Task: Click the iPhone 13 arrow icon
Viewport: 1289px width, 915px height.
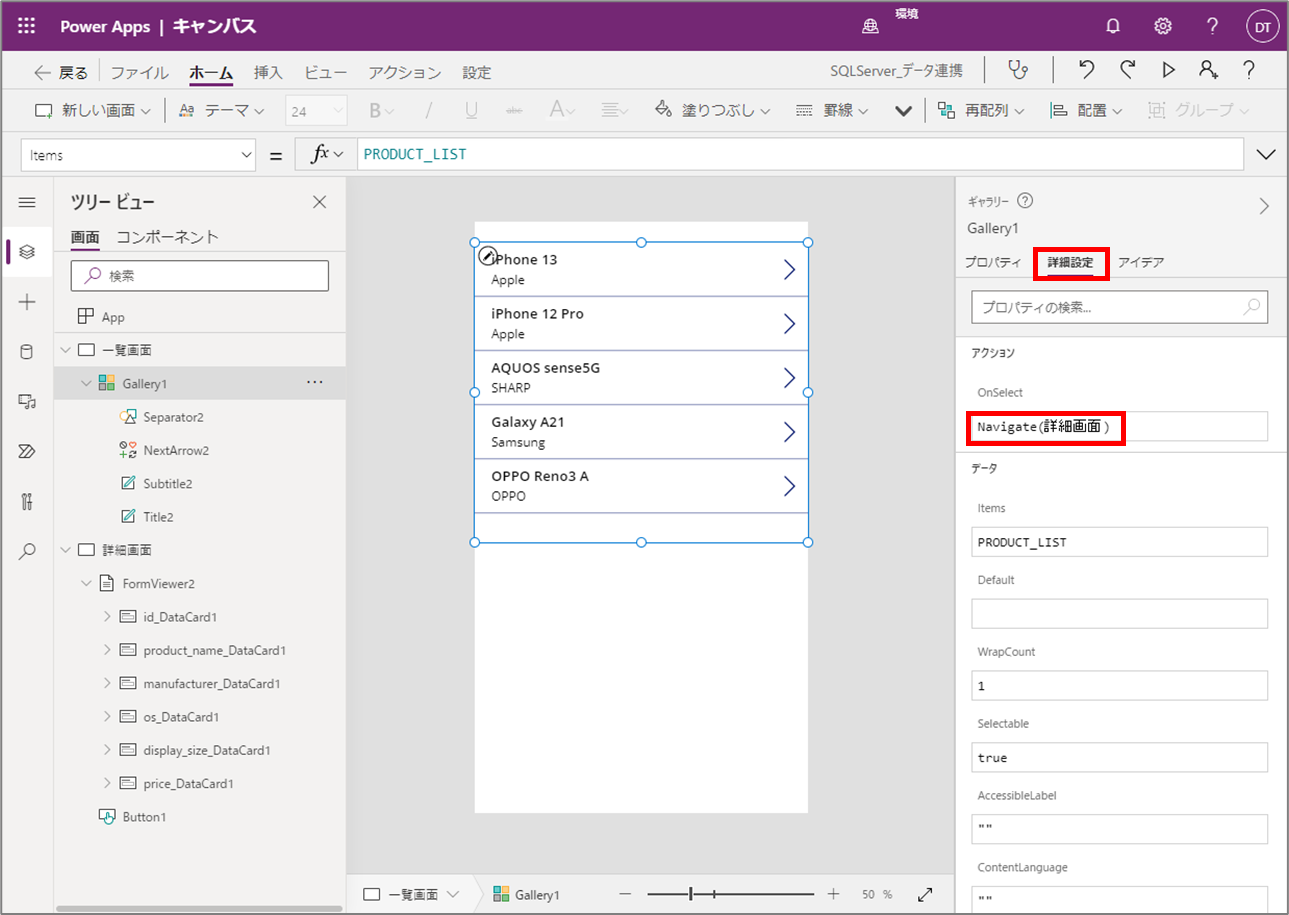Action: (x=789, y=270)
